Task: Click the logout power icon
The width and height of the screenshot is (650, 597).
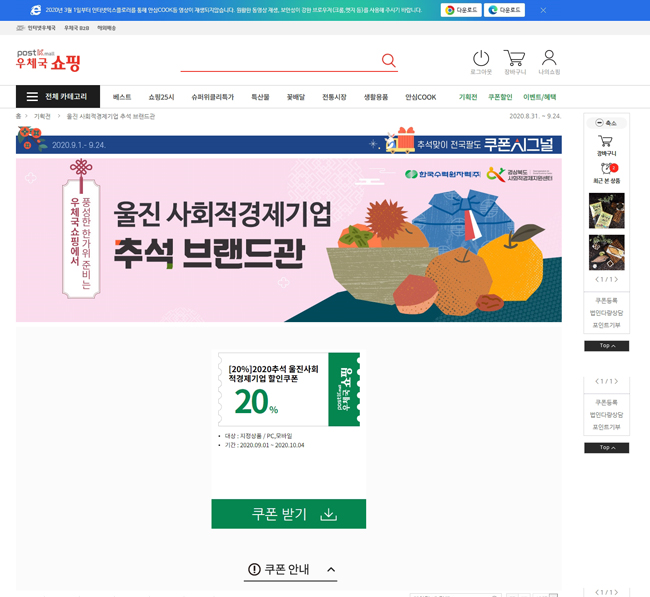Action: pos(481,58)
